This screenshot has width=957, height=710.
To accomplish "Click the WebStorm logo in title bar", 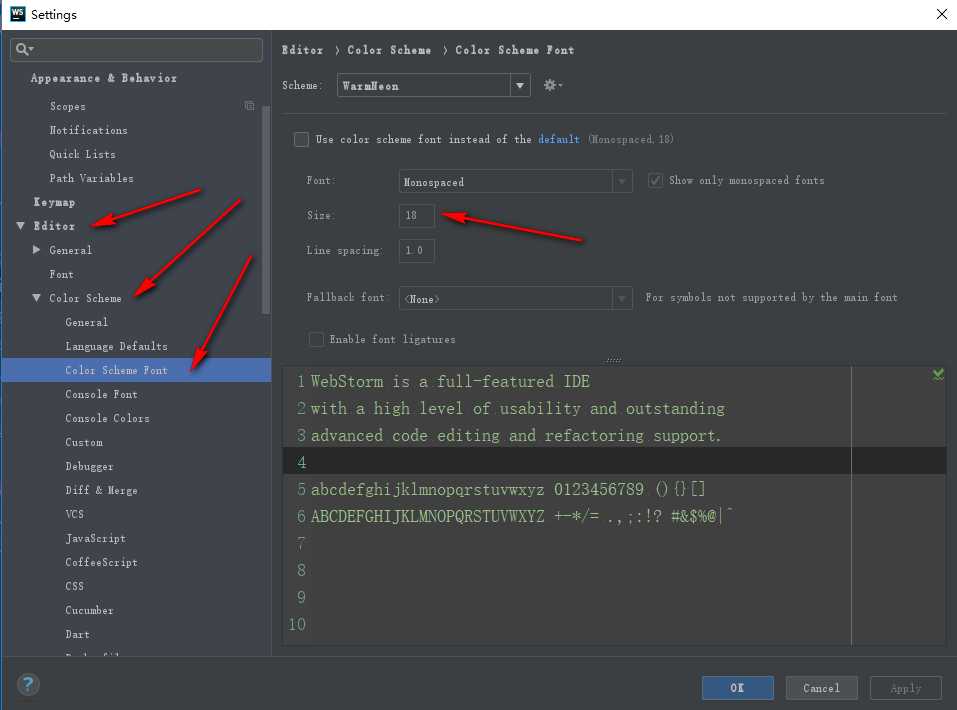I will click(x=18, y=14).
